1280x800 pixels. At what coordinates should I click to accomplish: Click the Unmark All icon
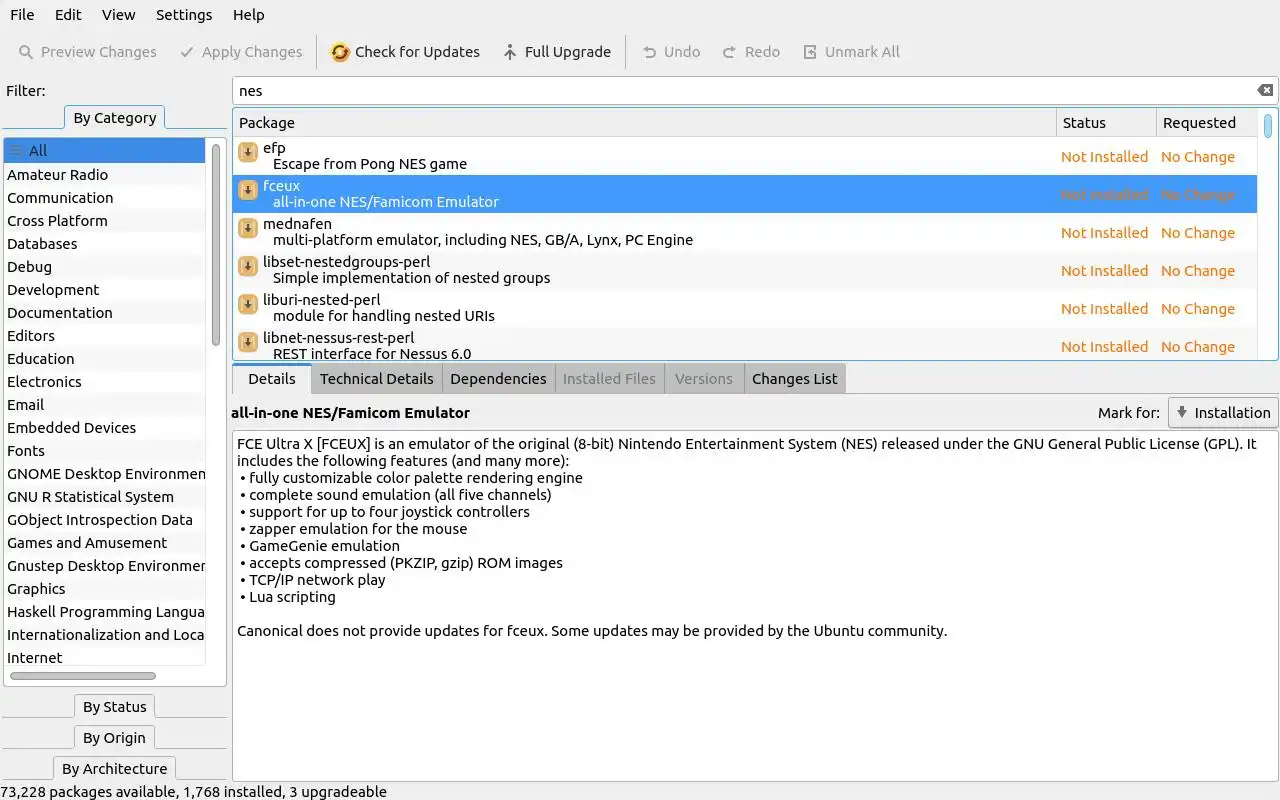810,52
